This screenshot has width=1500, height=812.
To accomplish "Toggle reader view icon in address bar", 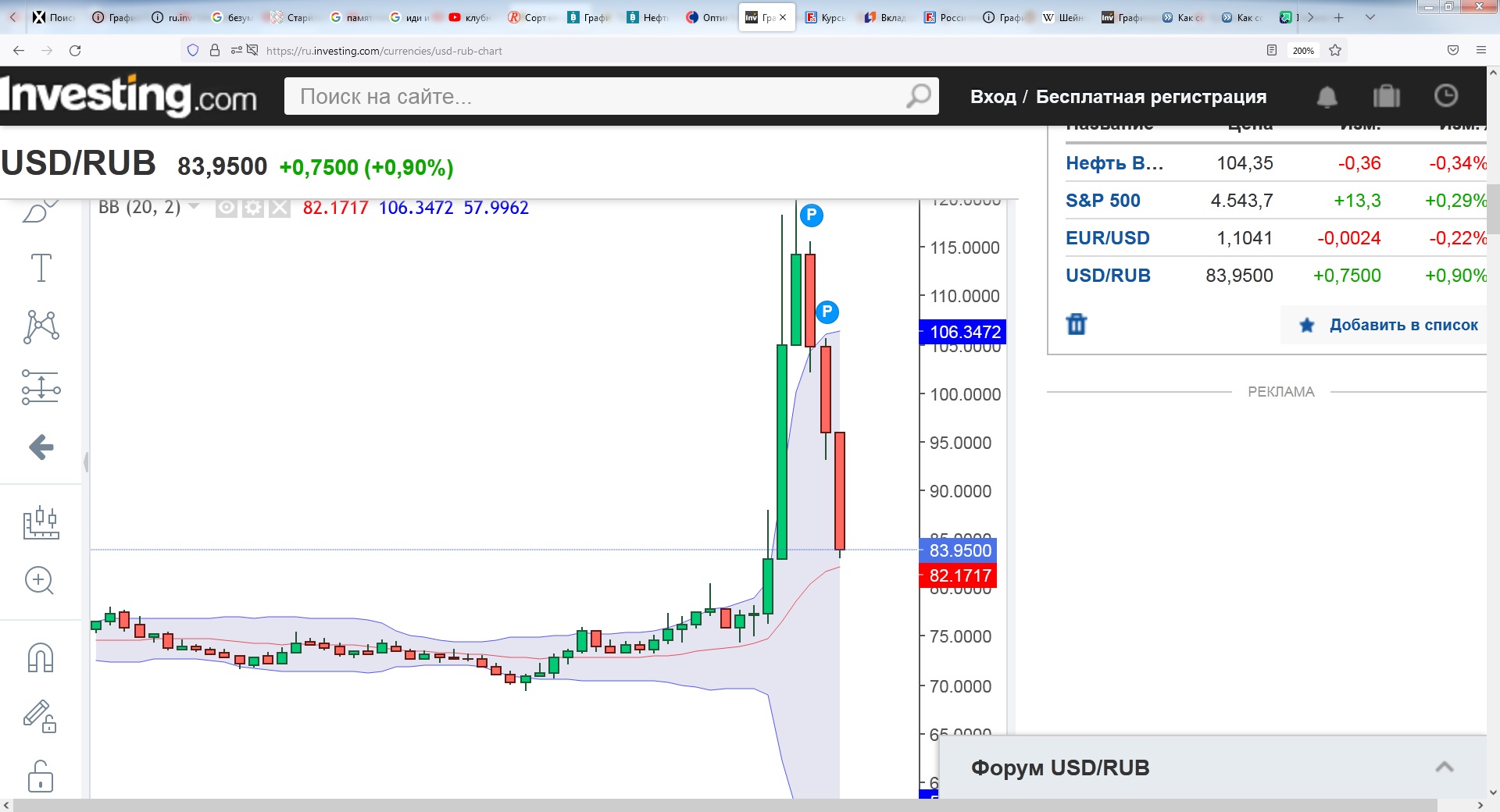I will point(1272,50).
